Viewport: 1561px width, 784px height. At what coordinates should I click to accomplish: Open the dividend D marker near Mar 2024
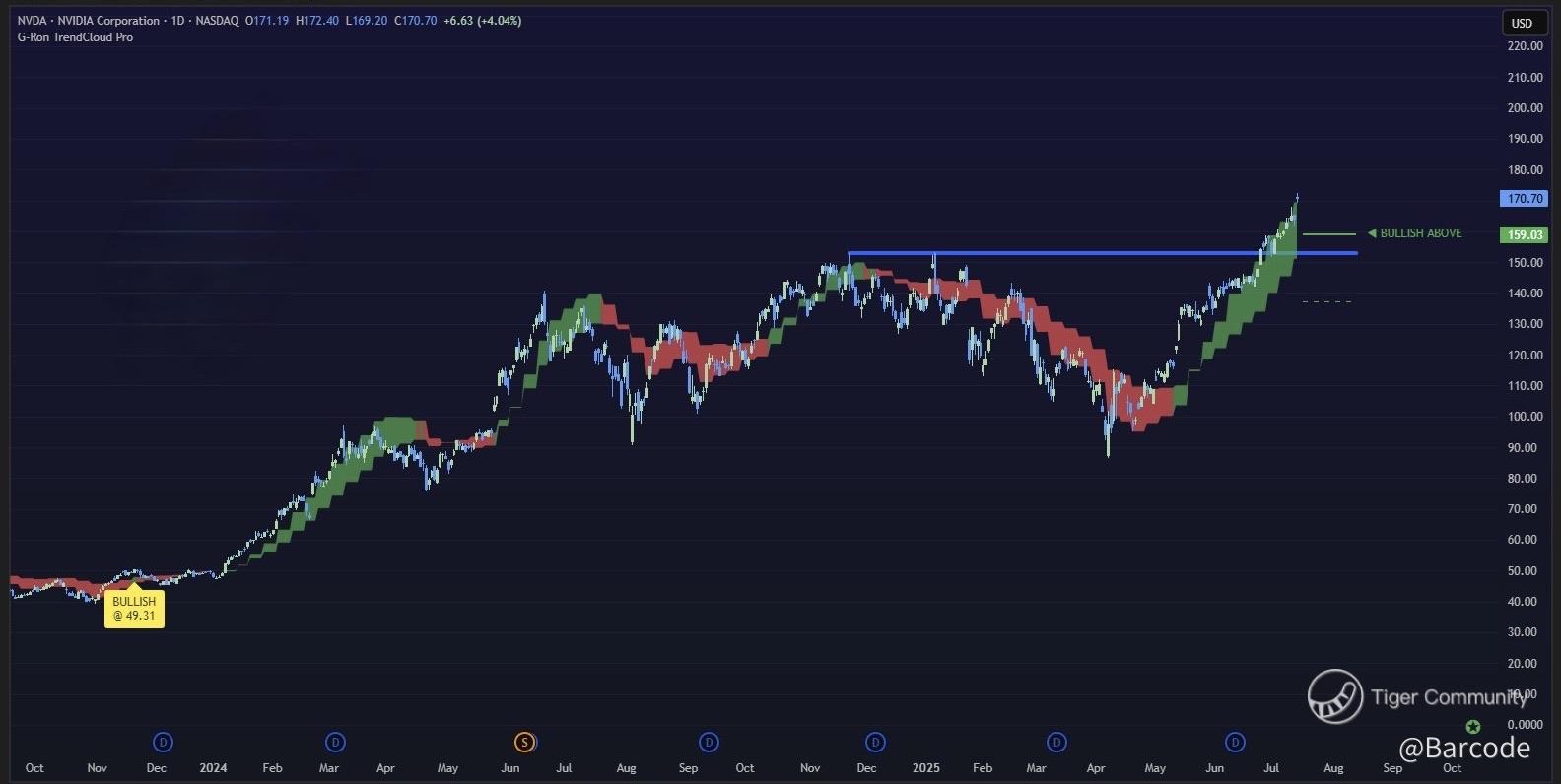pos(335,742)
